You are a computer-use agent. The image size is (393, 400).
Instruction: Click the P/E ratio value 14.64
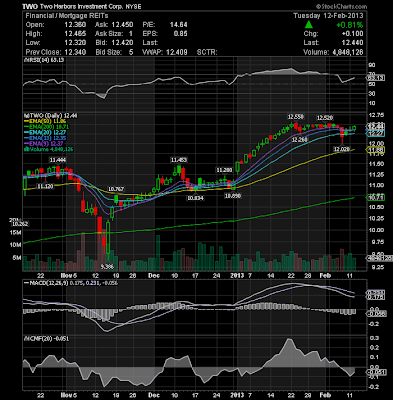[179, 24]
